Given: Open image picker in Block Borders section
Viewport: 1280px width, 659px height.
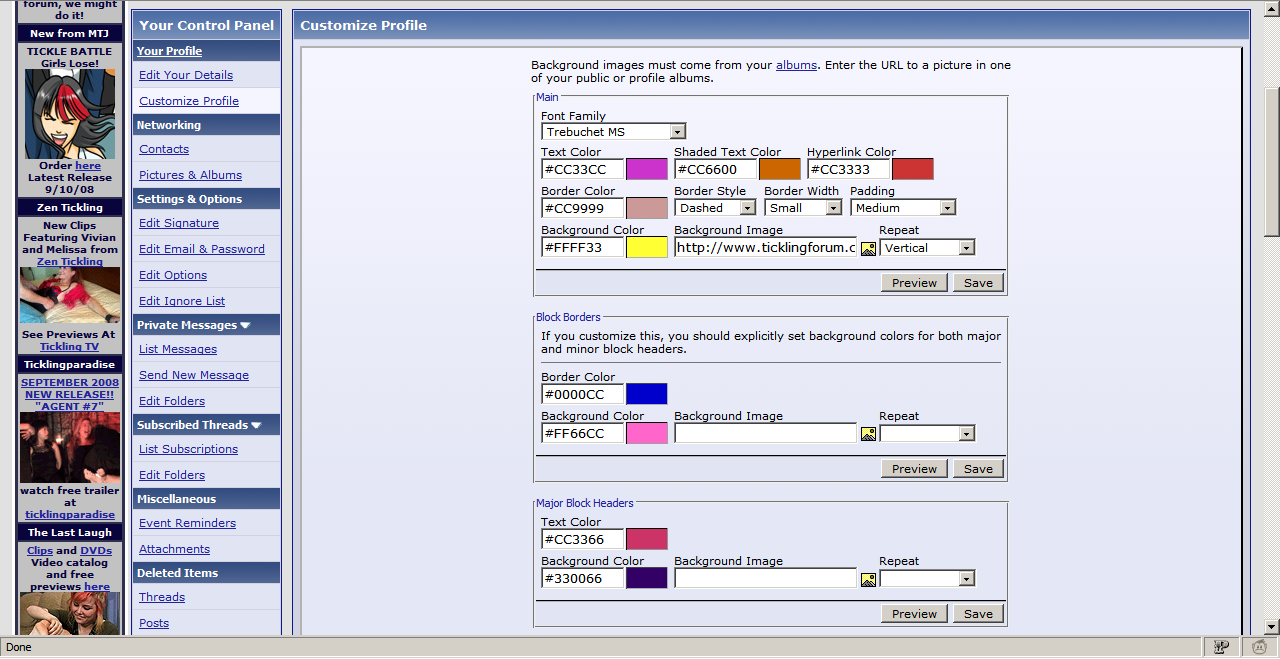Looking at the screenshot, I should coord(868,434).
